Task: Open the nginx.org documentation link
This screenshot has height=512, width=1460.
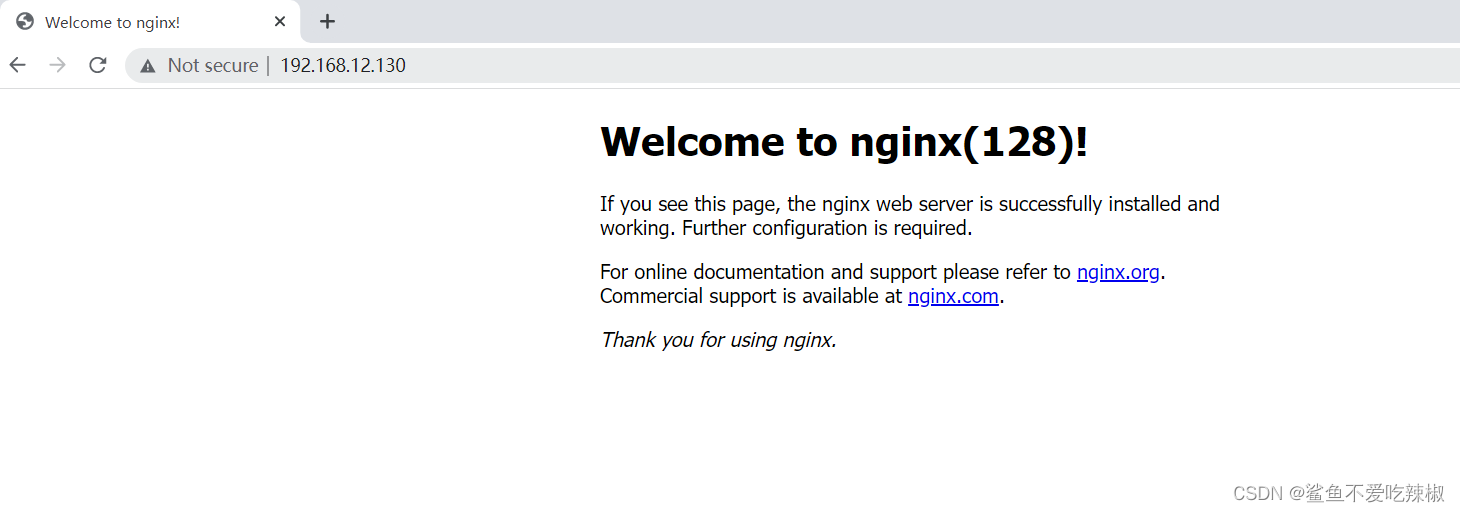Action: (1117, 272)
